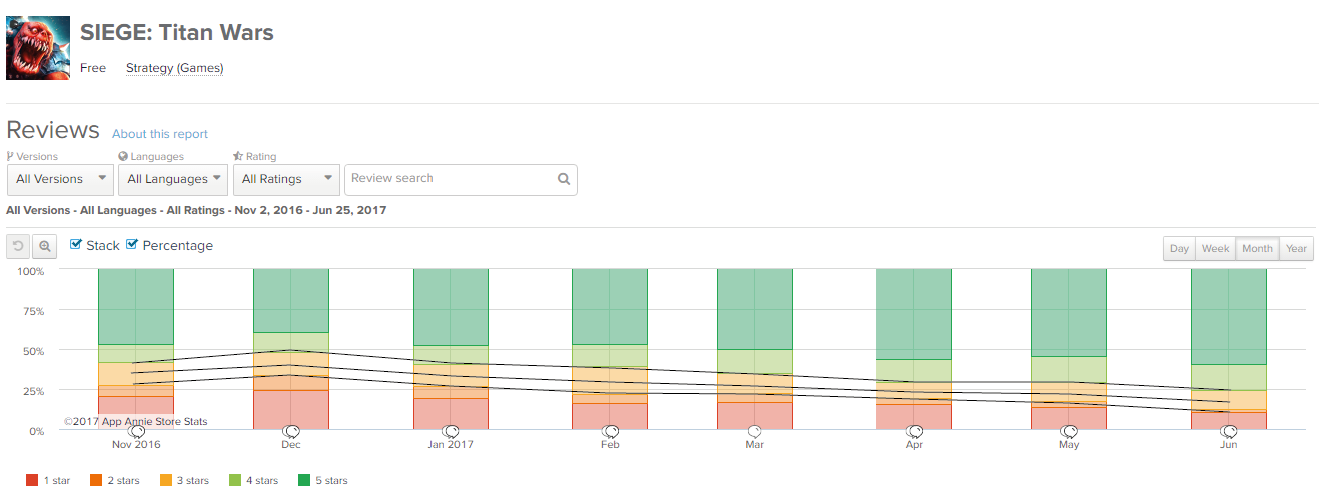Expand the All Ratings dropdown
Viewport: 1319px width, 501px height.
tap(286, 180)
